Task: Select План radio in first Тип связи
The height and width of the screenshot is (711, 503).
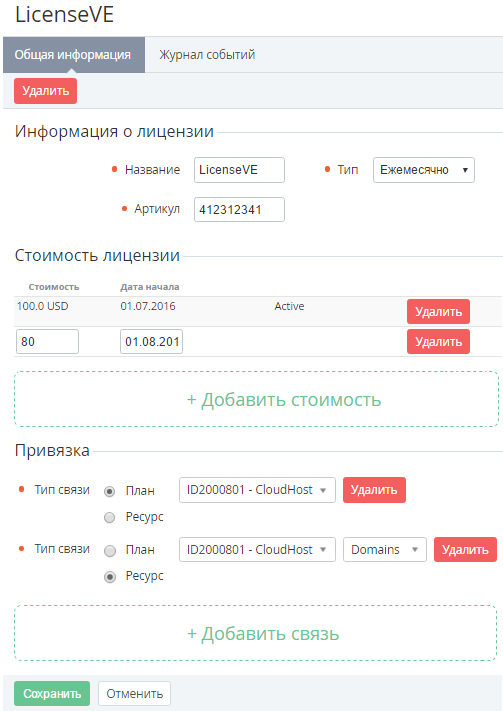Action: 109,491
